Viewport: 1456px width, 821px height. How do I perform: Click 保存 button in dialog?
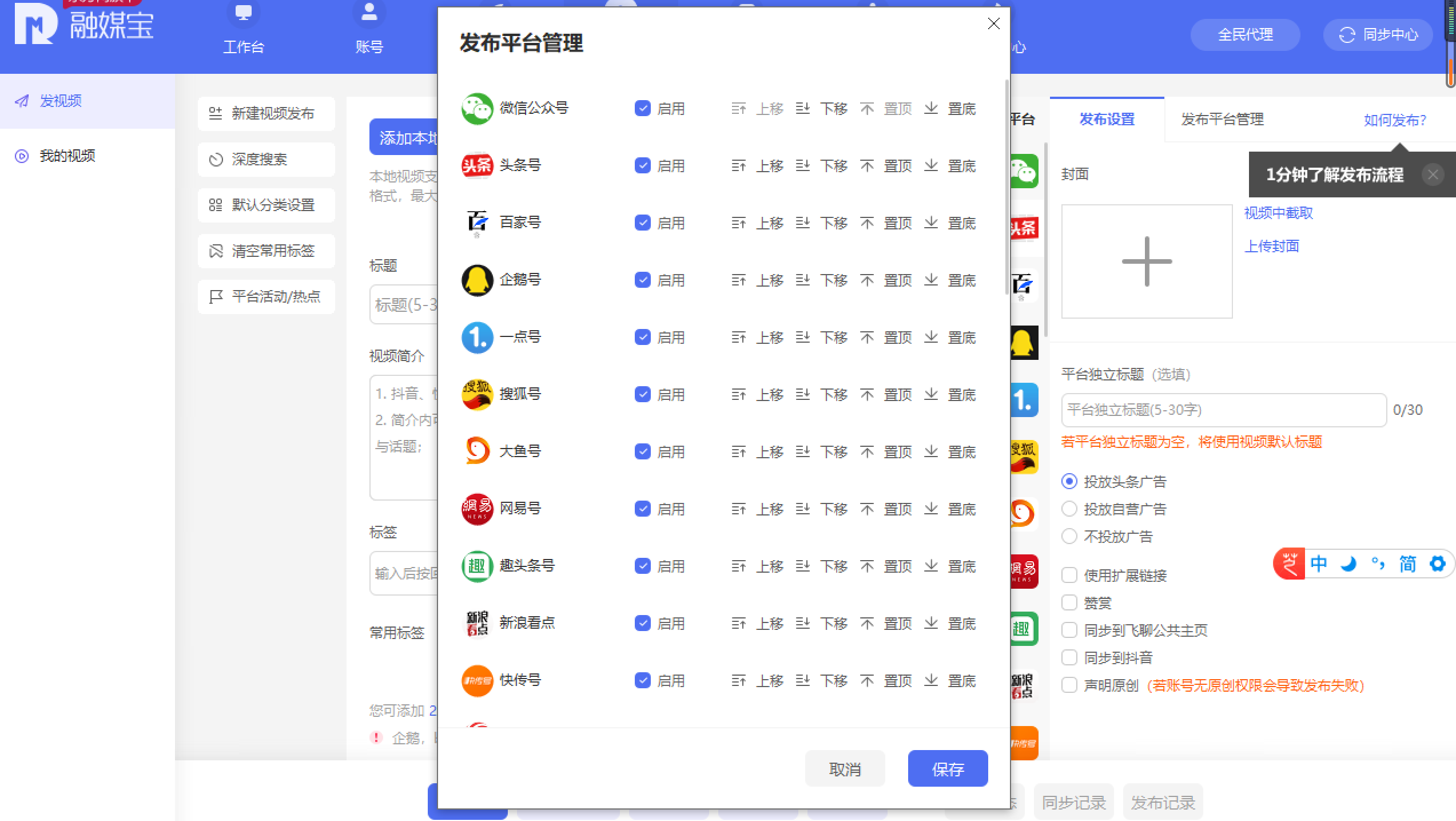[948, 768]
